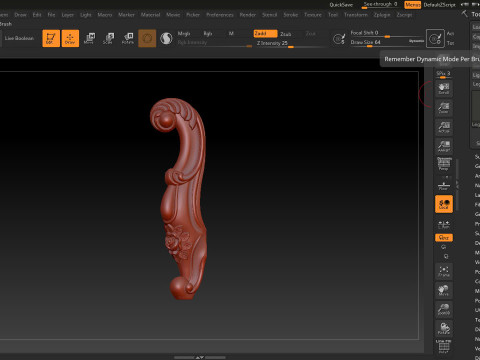Toggle the Zadd mode
This screenshot has width=480, height=360.
(265, 33)
